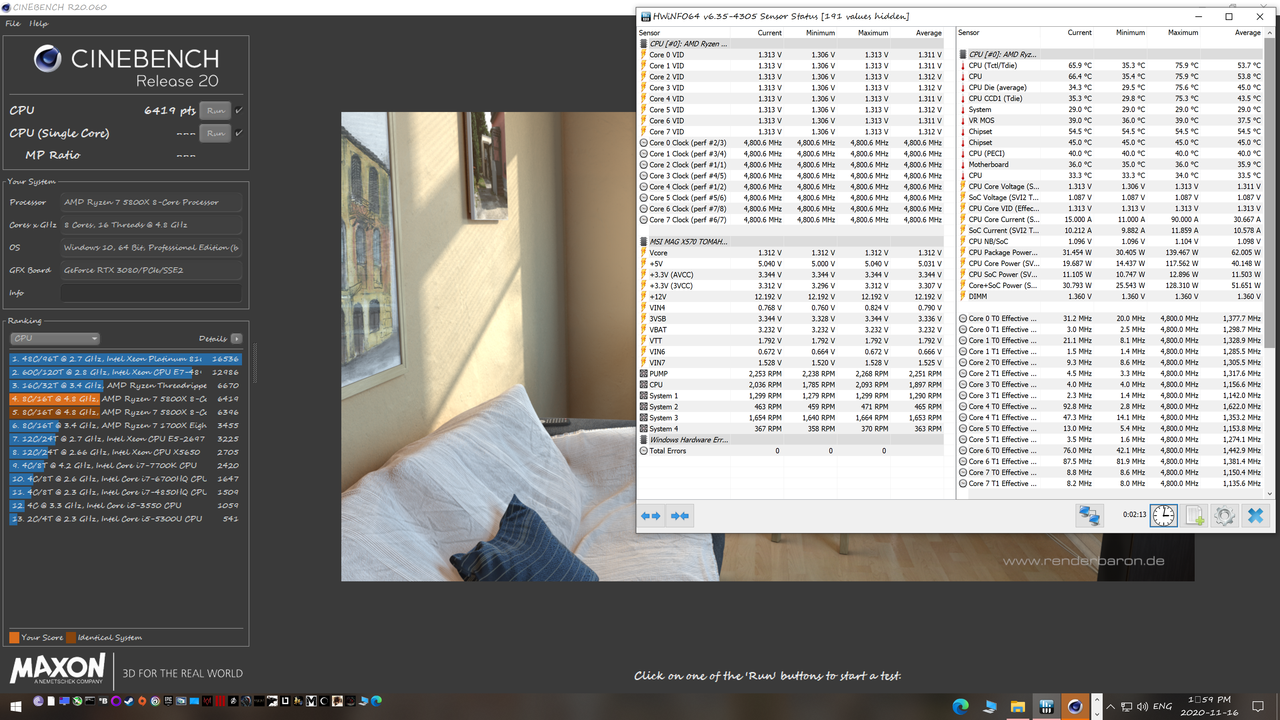Click the ENG language indicator
This screenshot has width=1280, height=720.
(1164, 706)
